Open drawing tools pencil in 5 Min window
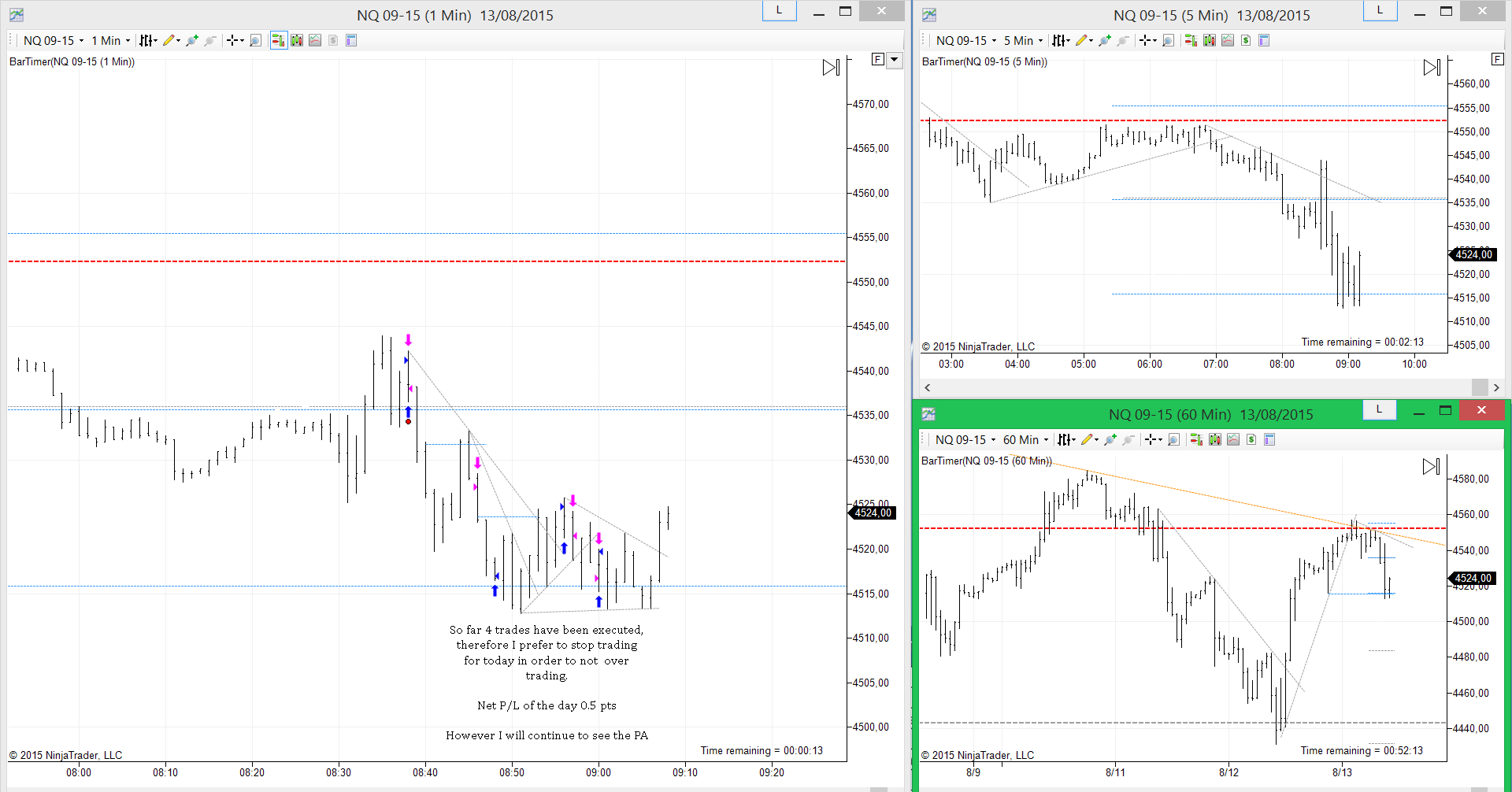Viewport: 1512px width, 792px height. click(1084, 40)
